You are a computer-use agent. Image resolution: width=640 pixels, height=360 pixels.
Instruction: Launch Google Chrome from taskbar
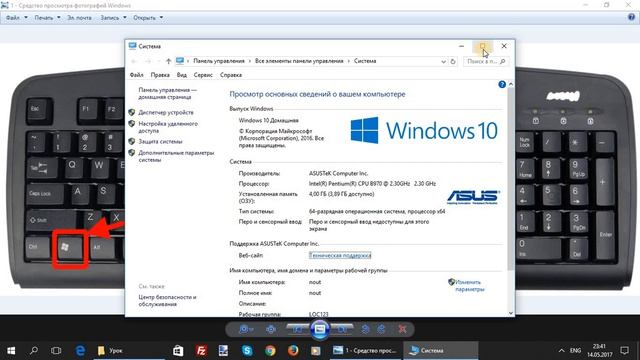(x=270, y=351)
